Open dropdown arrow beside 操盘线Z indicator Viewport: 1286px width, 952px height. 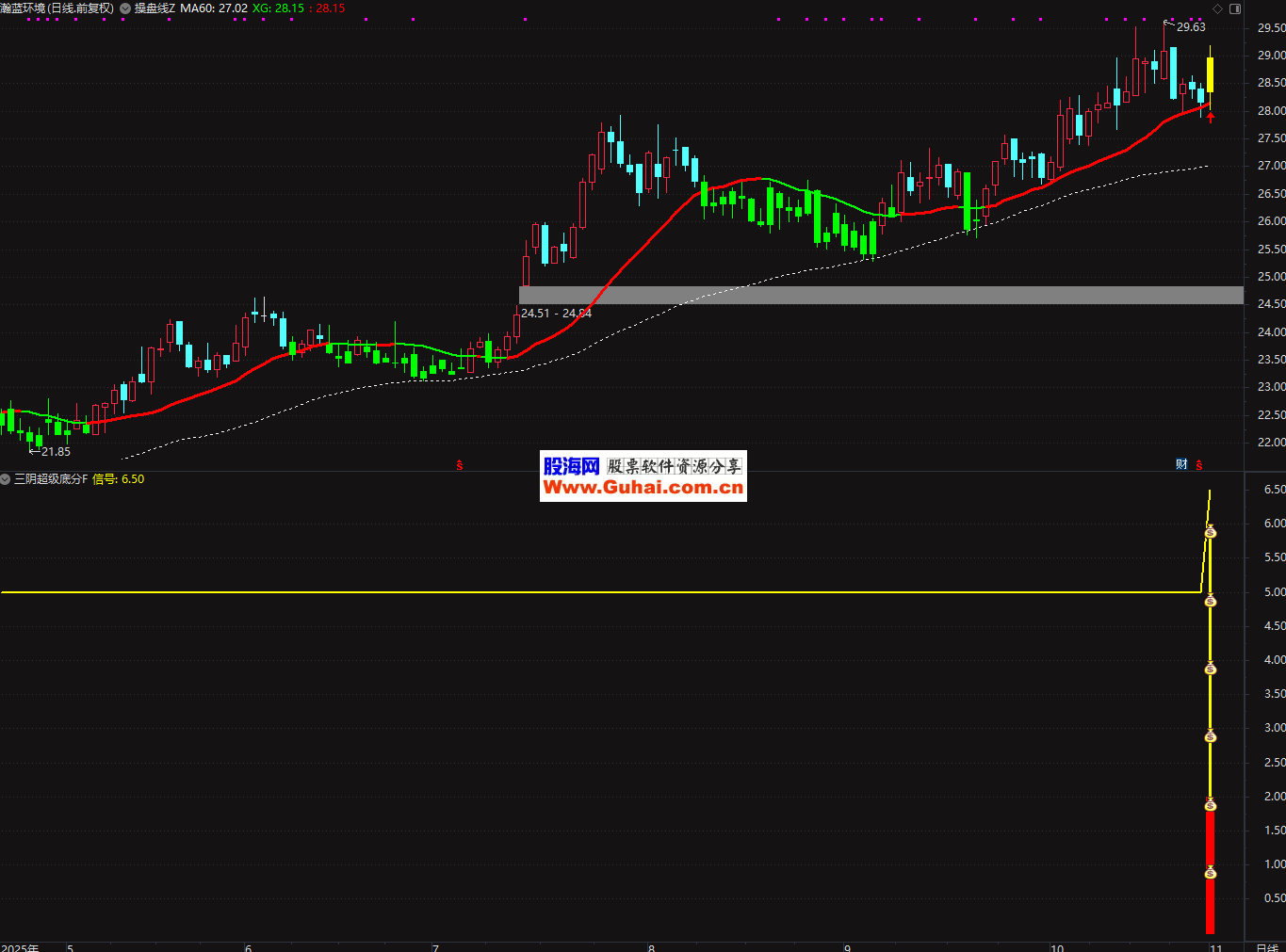125,8
